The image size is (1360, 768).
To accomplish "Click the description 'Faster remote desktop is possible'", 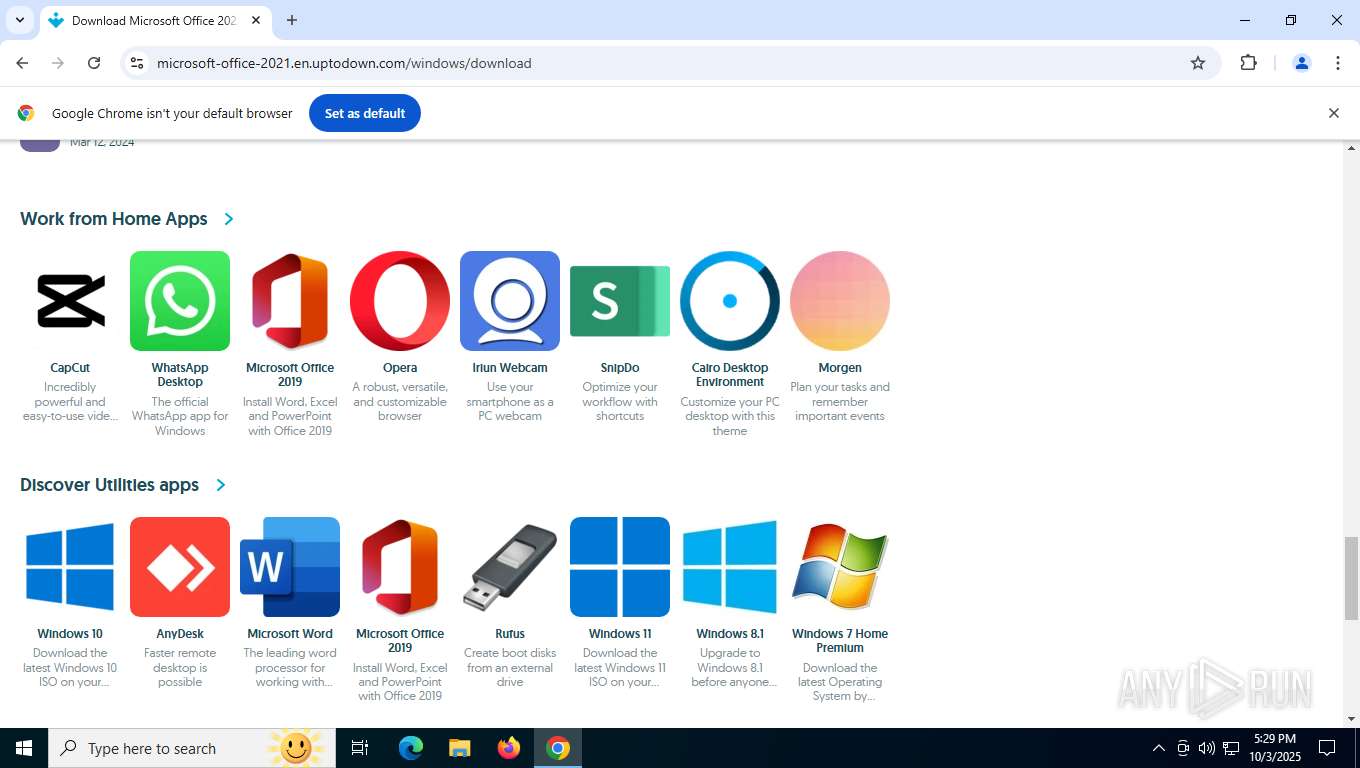I will [x=180, y=668].
